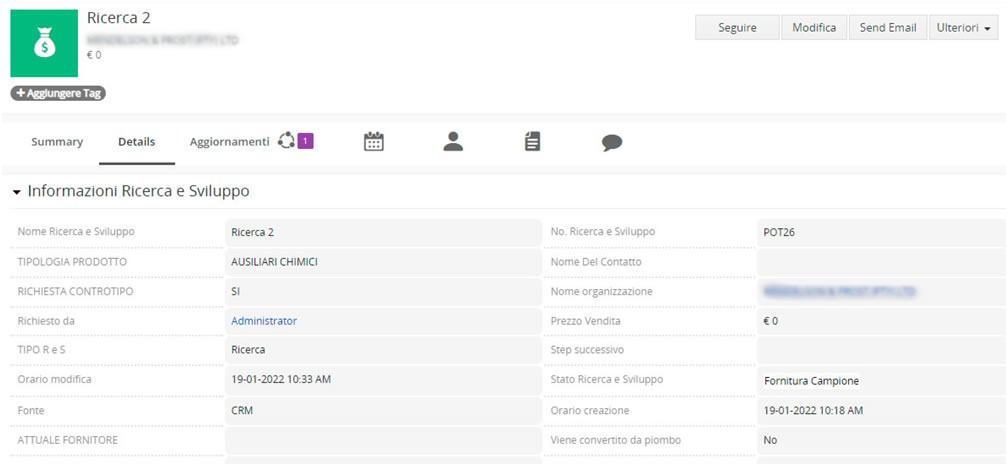This screenshot has height=466, width=1008.
Task: Click the Send Email button
Action: [888, 28]
